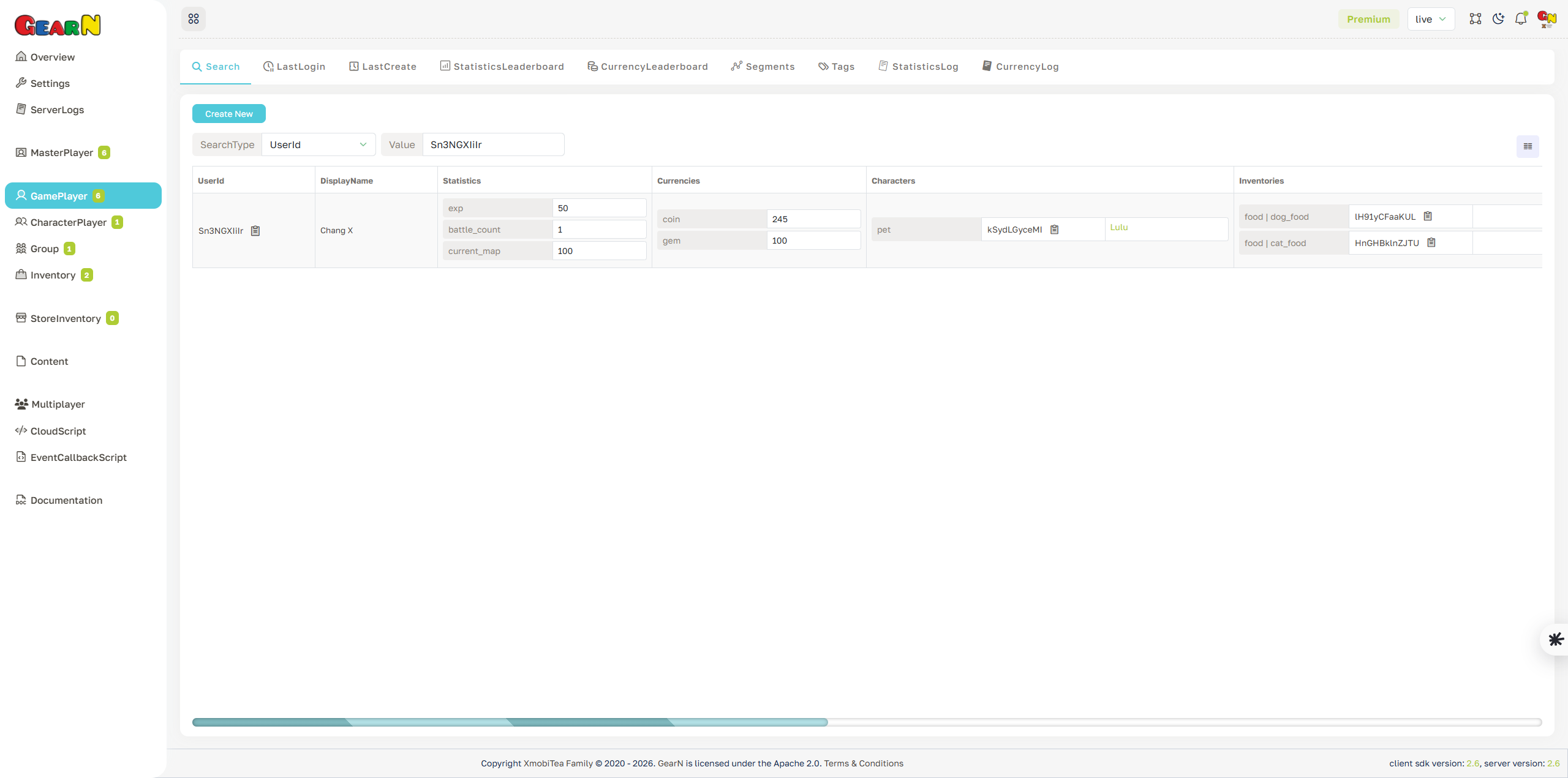Expand the Inventory section in sidebar
1568x778 pixels.
point(53,275)
